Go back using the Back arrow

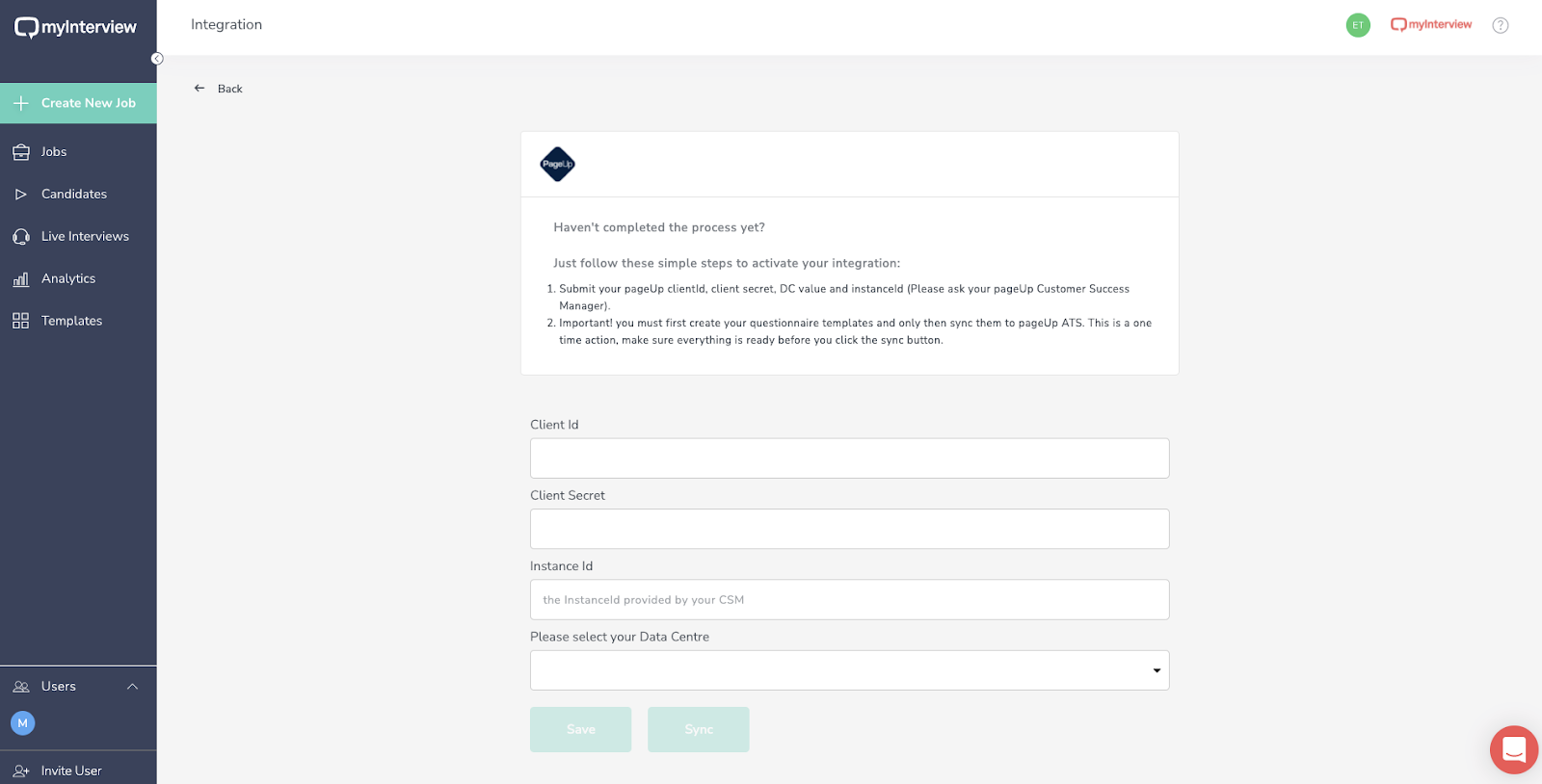[199, 89]
